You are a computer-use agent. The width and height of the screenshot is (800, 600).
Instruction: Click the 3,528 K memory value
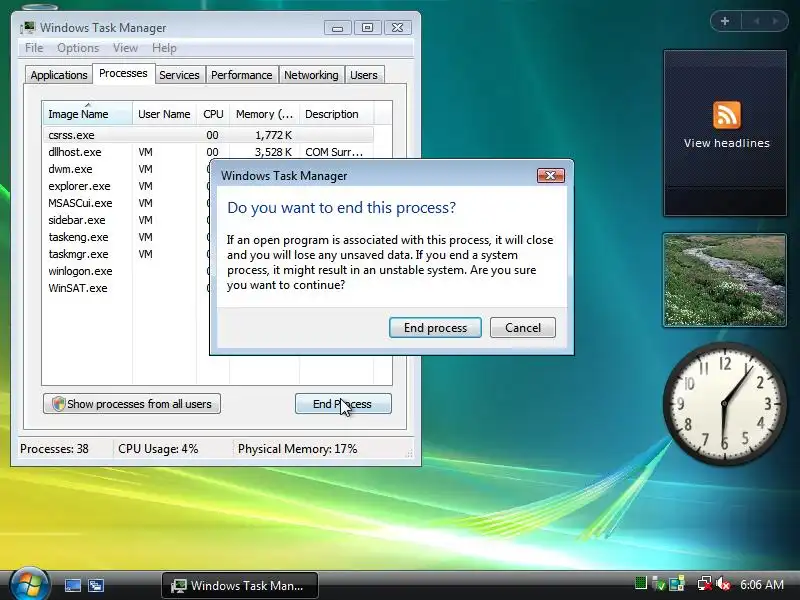[273, 152]
